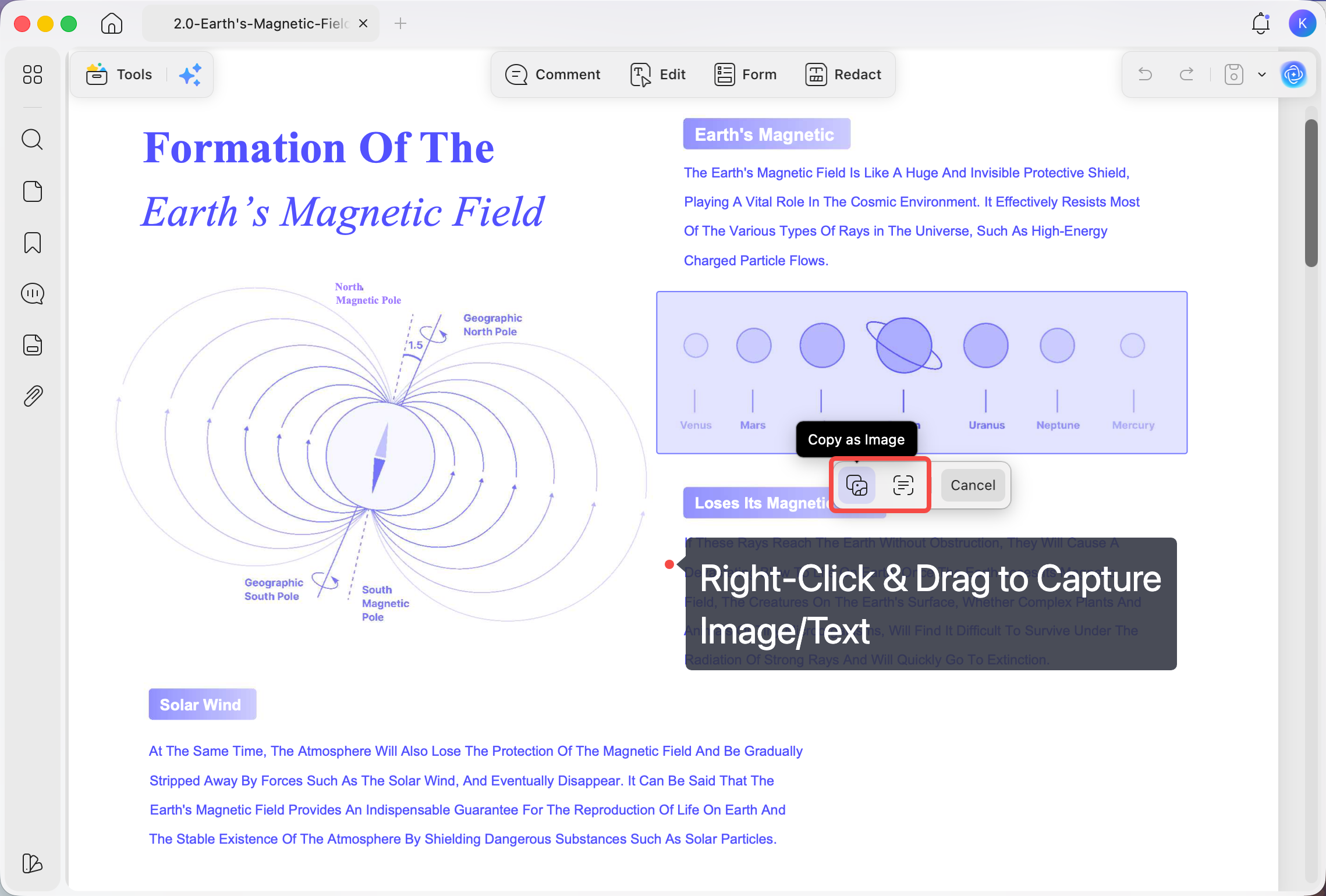This screenshot has width=1326, height=896.
Task: Switch to Comment mode
Action: (552, 74)
